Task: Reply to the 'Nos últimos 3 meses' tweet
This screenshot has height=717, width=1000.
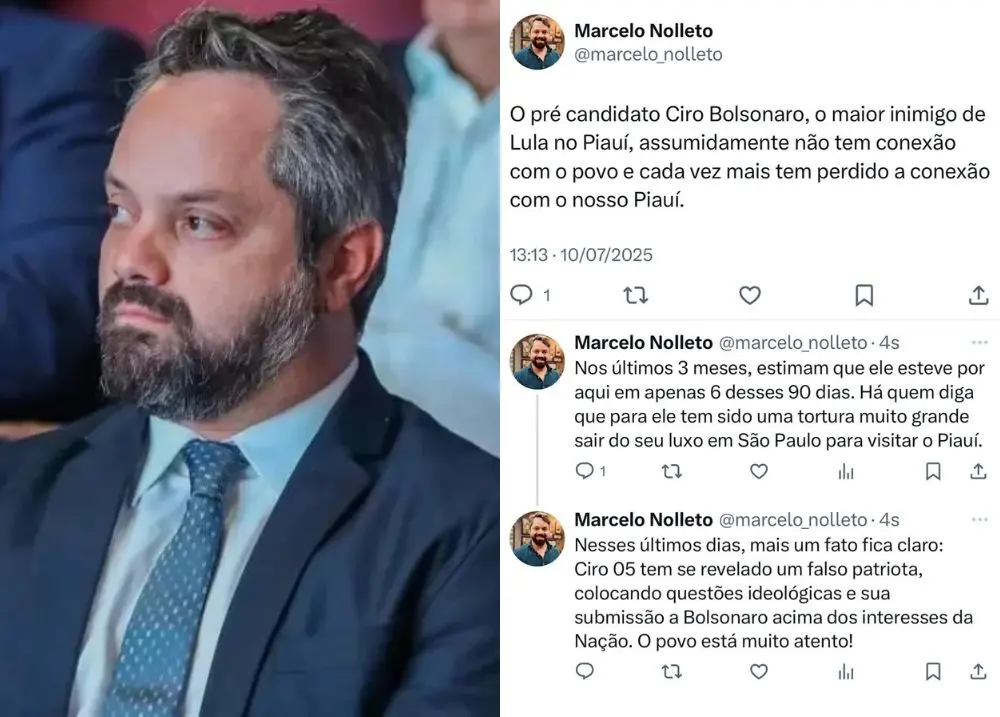Action: point(584,471)
